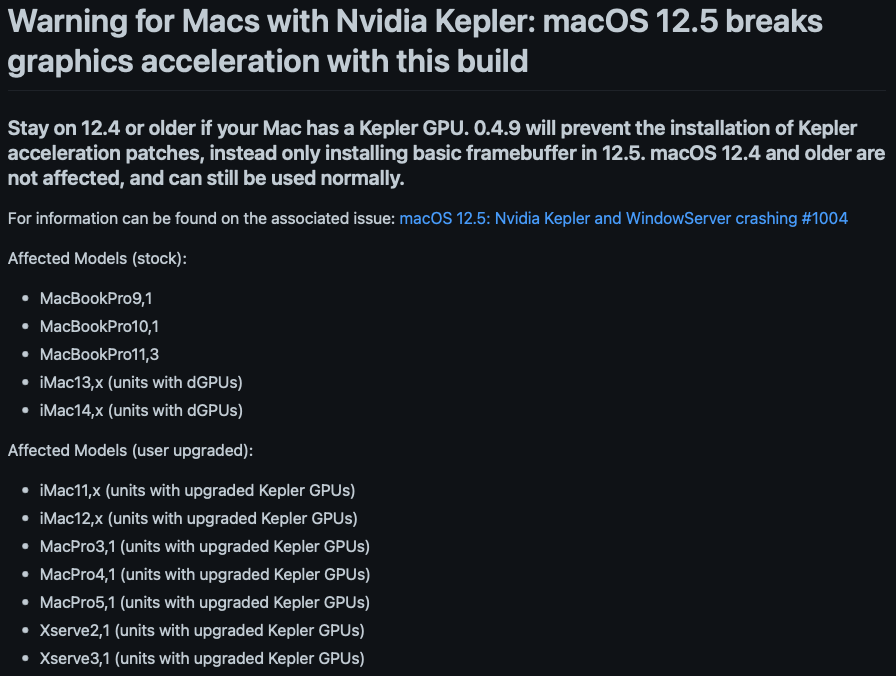Select the MacBookPro10,1 list item
This screenshot has width=896, height=676.
click(x=99, y=326)
